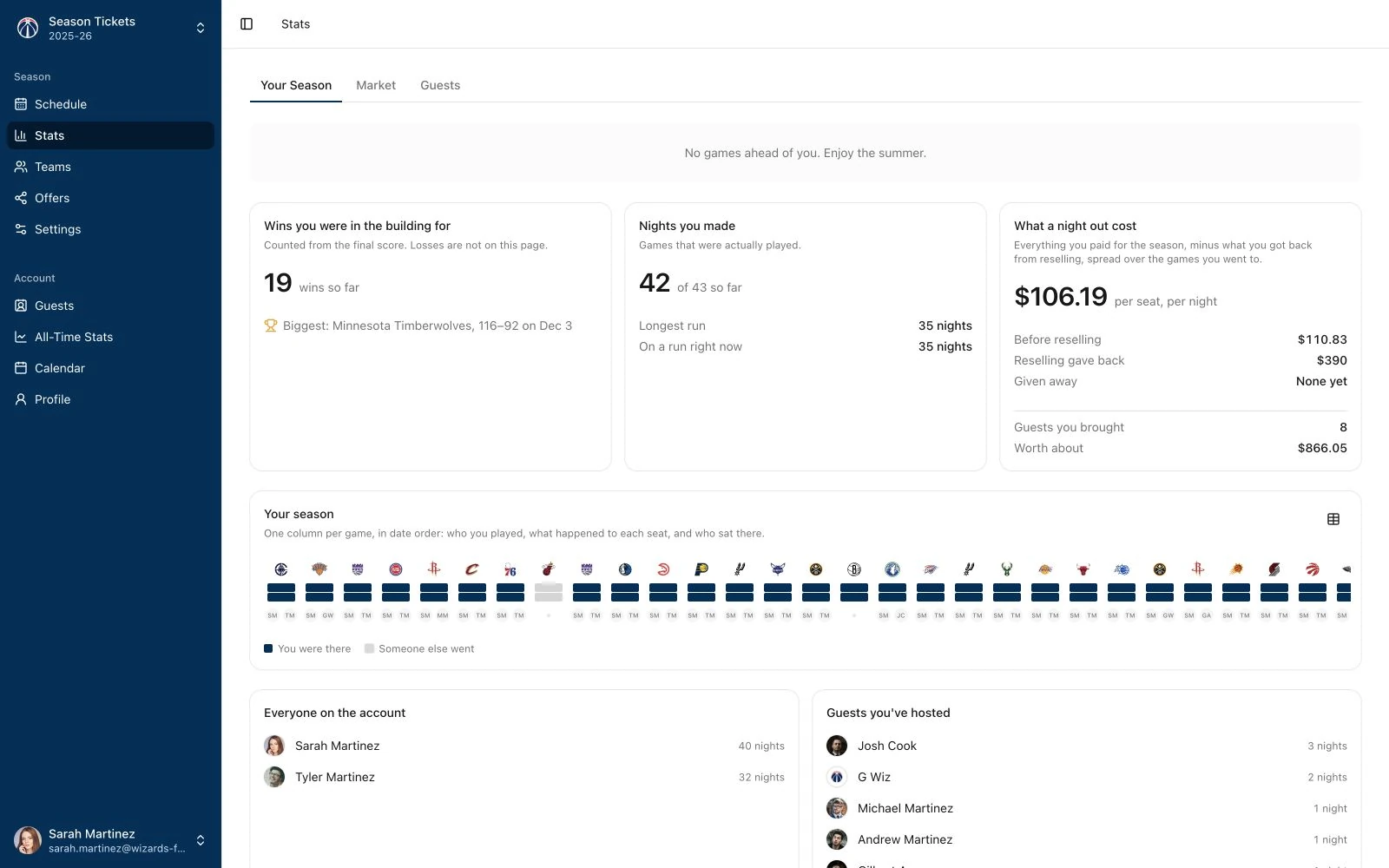Viewport: 1389px width, 868px height.
Task: Click the 'You were there' legend swatch
Action: click(x=268, y=648)
